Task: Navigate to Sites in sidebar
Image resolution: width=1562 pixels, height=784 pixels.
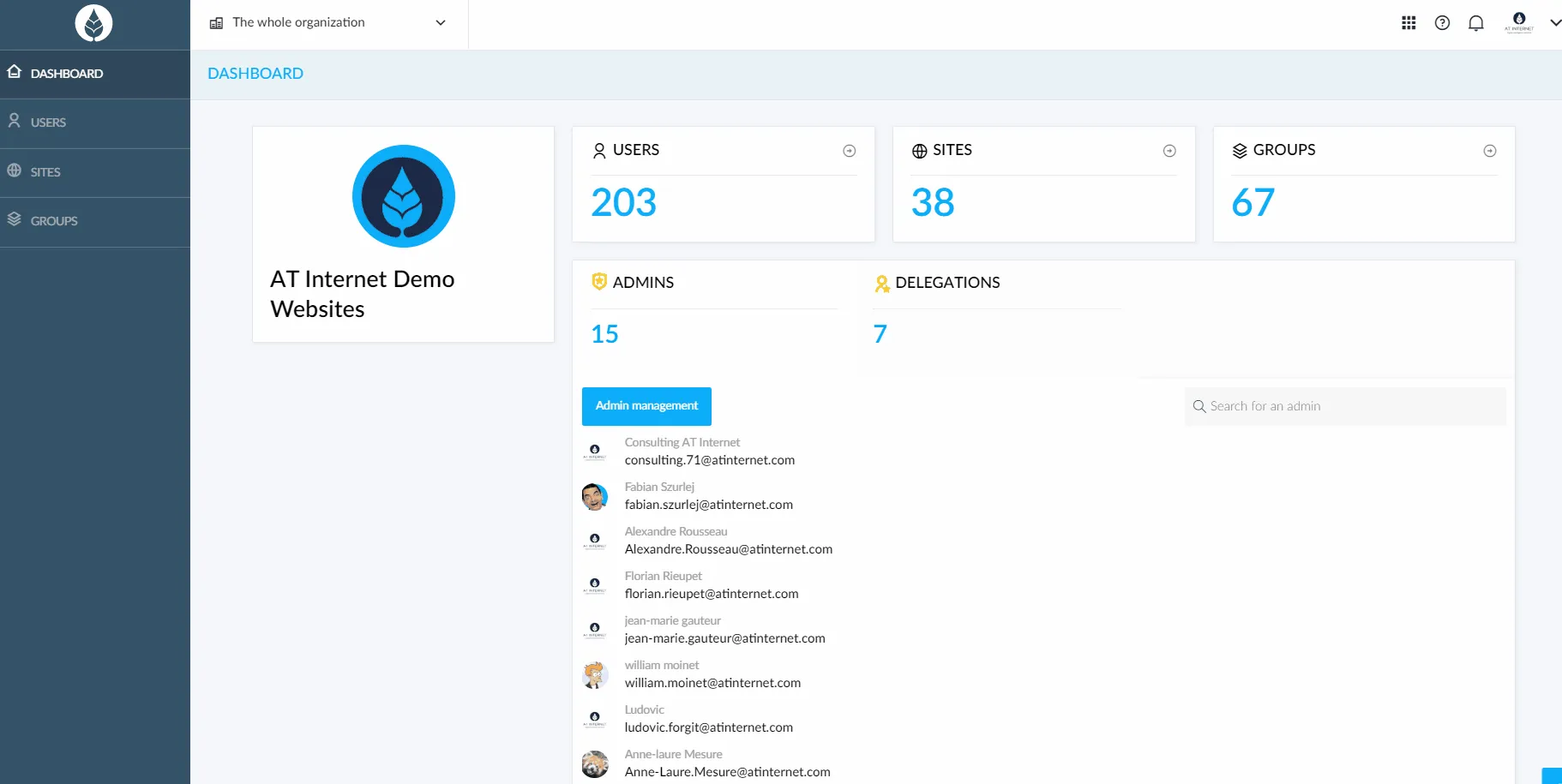Action: point(45,172)
